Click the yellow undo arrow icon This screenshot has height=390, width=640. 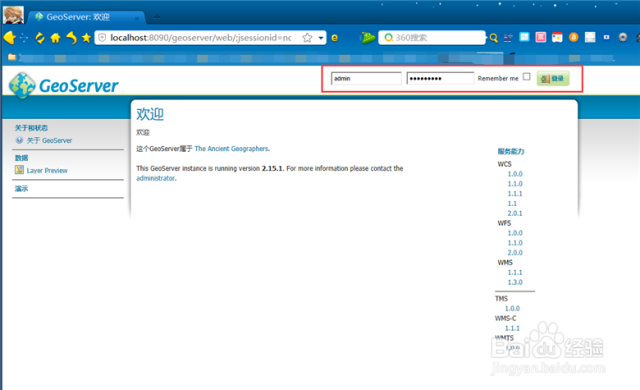pyautogui.click(x=71, y=38)
